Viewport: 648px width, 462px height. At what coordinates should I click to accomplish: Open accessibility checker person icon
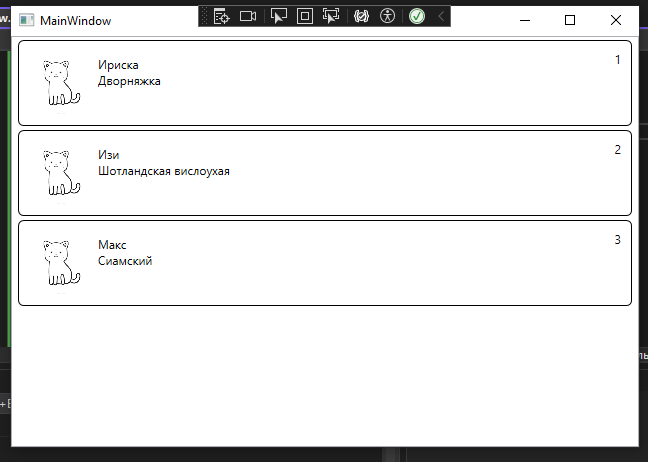[x=387, y=16]
